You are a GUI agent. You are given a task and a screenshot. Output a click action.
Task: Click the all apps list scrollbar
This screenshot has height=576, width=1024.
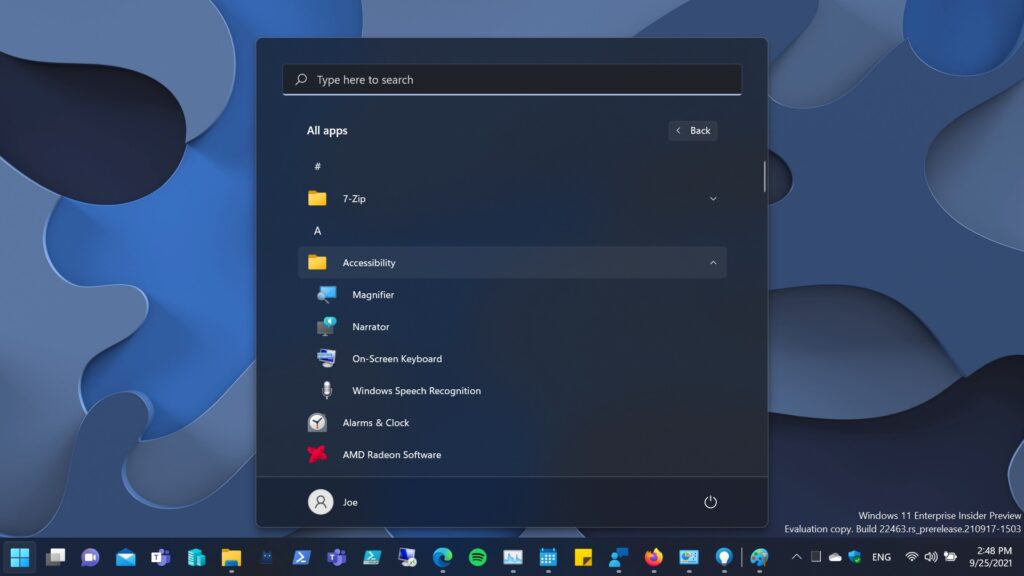point(765,176)
